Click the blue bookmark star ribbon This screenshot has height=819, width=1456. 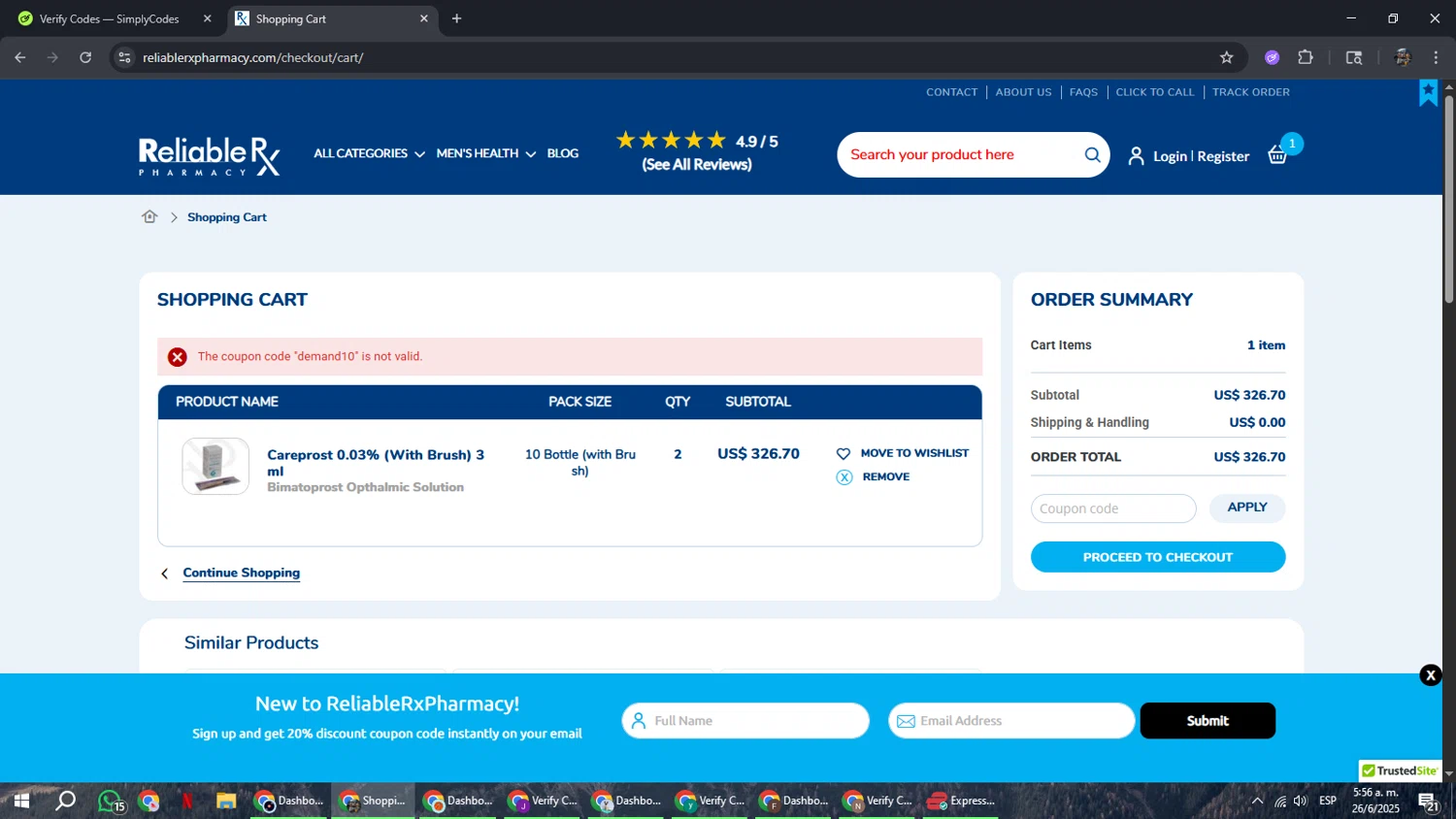[x=1428, y=93]
